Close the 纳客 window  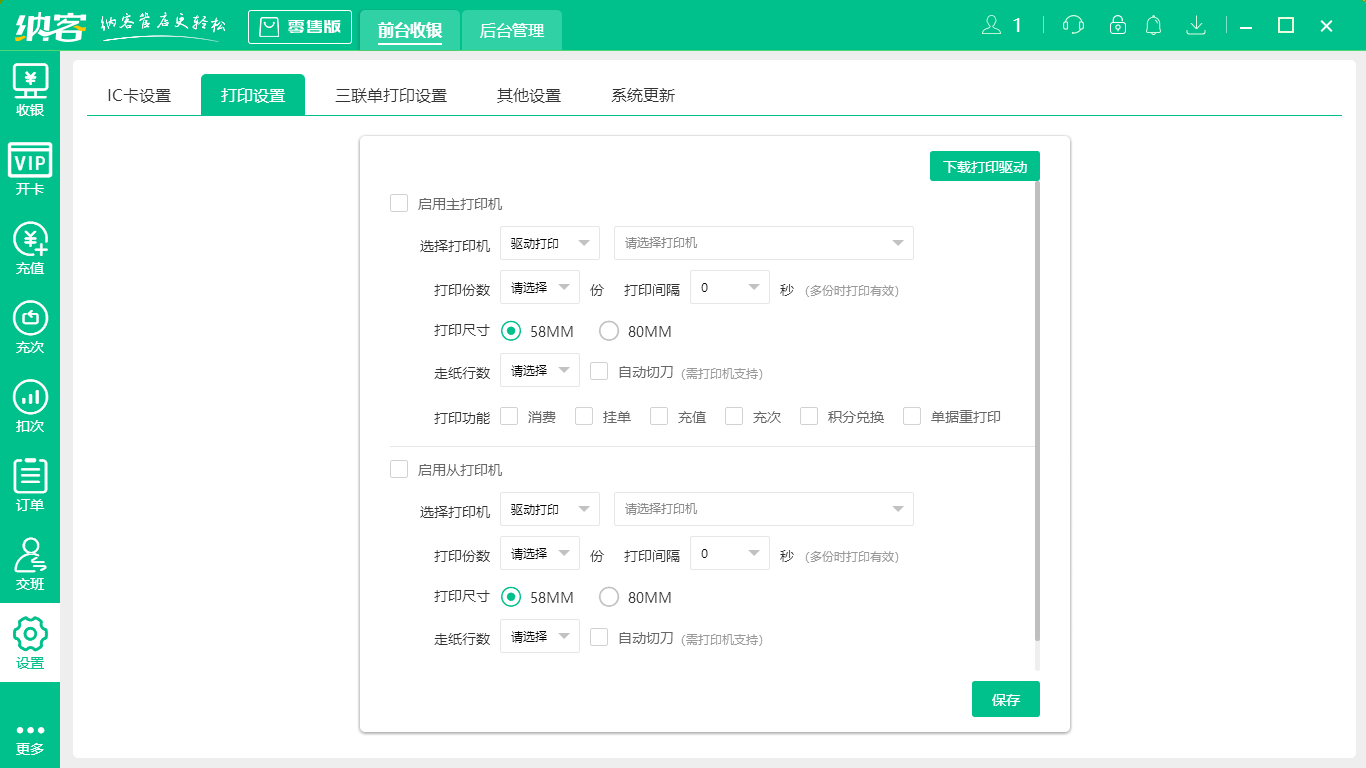(x=1326, y=26)
